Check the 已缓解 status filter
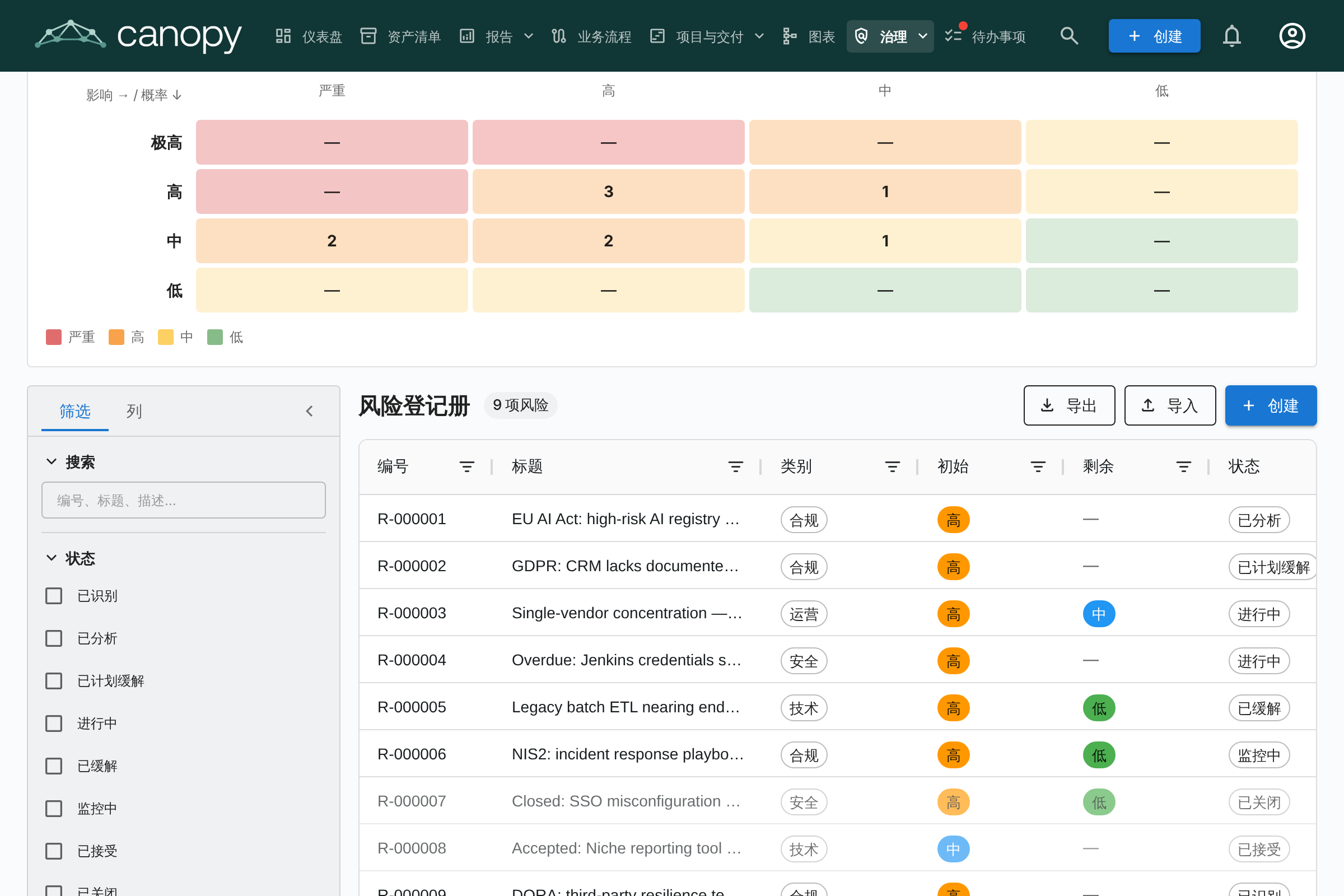This screenshot has width=1344, height=896. click(54, 766)
